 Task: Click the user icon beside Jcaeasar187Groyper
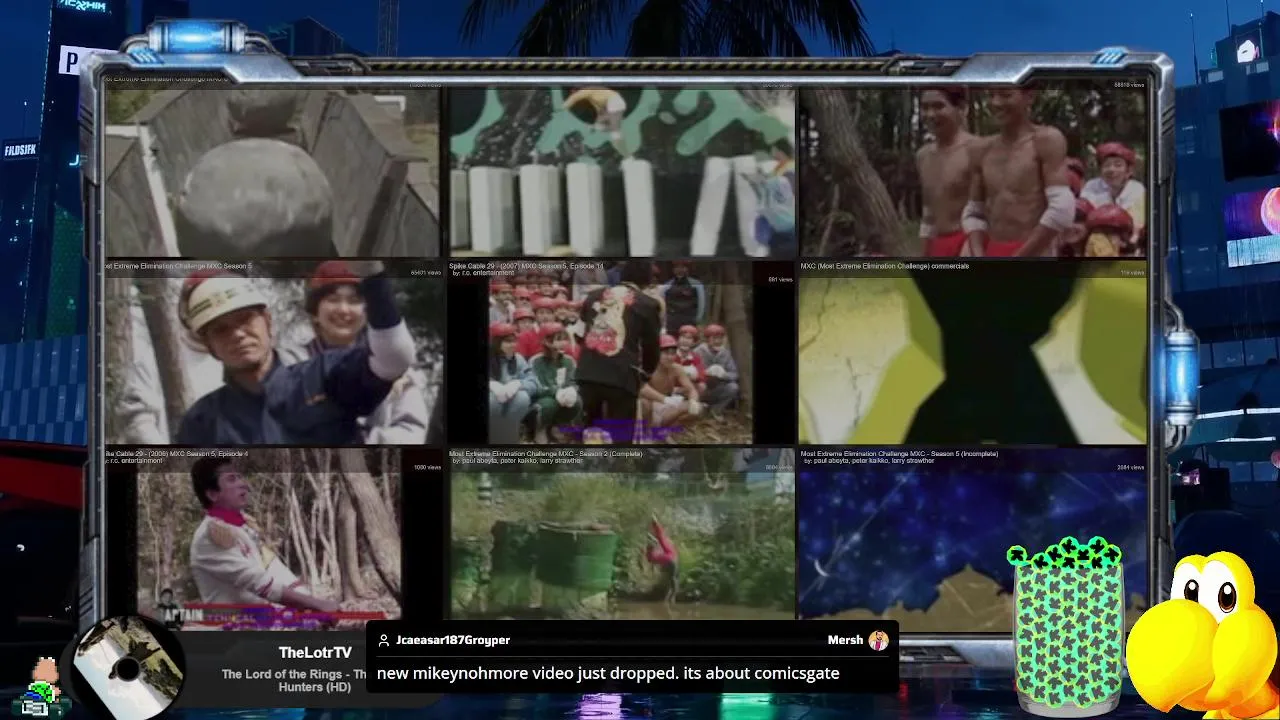point(383,640)
